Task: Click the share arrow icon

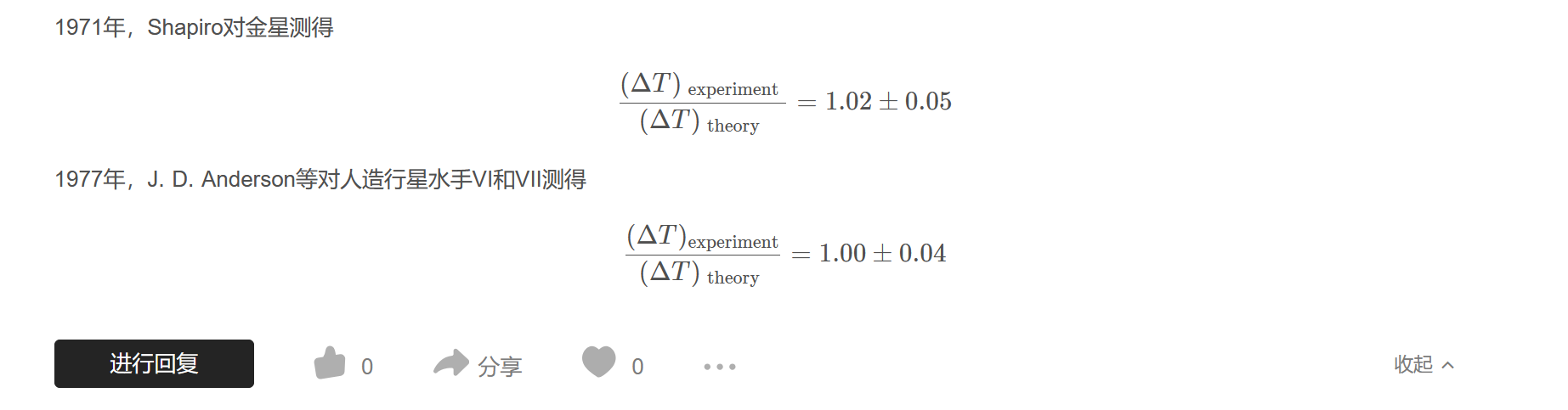Action: (x=450, y=363)
